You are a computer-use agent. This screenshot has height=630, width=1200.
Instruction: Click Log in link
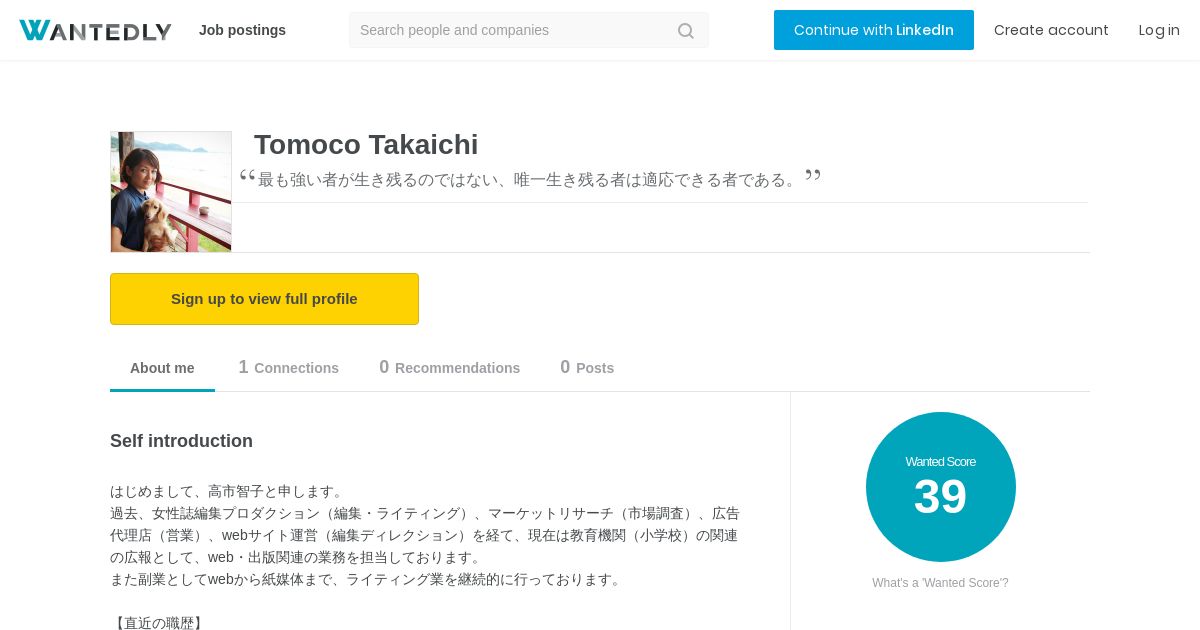click(1159, 30)
